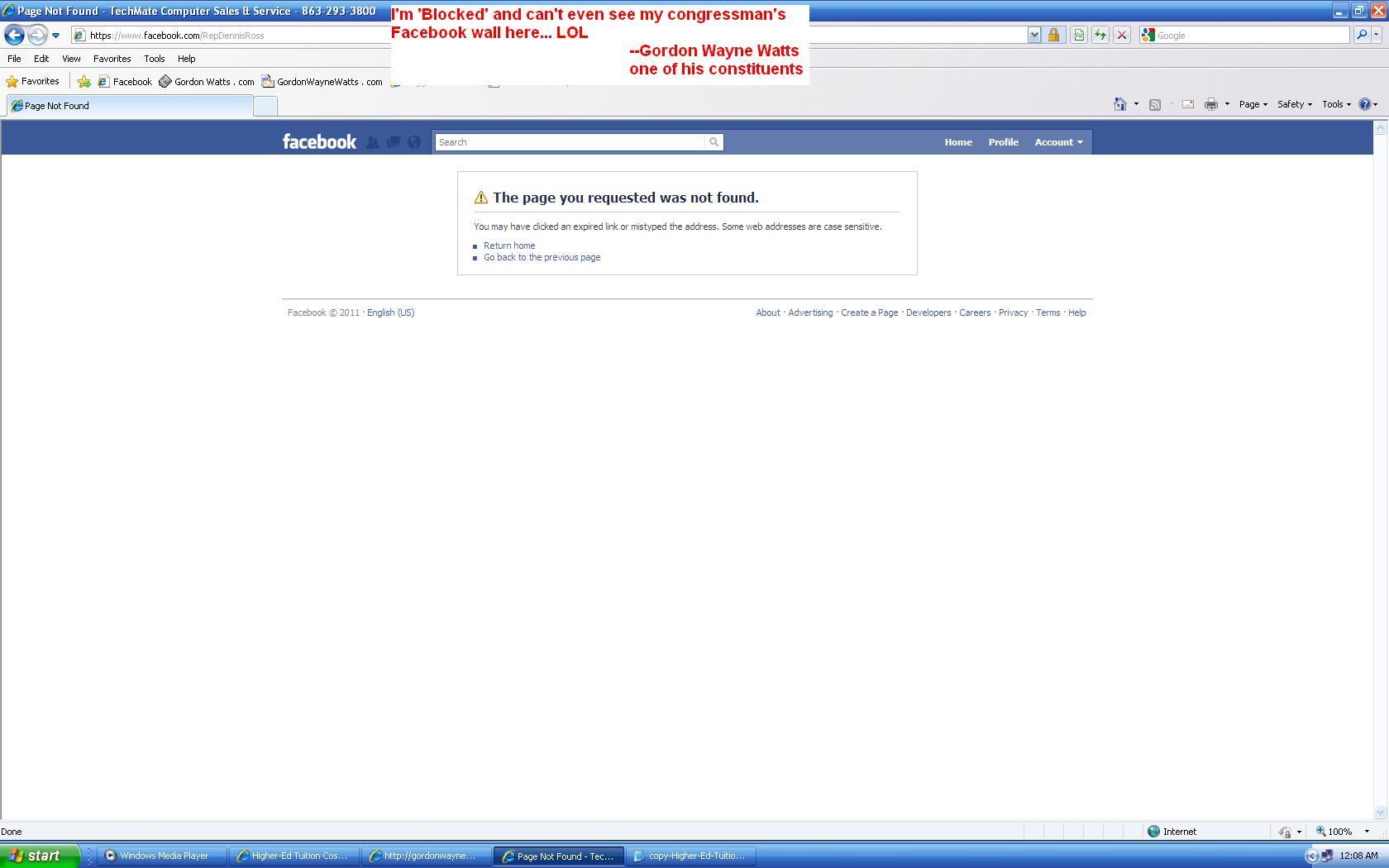Click the Protected Mode lock status icon
This screenshot has height=868, width=1389.
(1285, 832)
